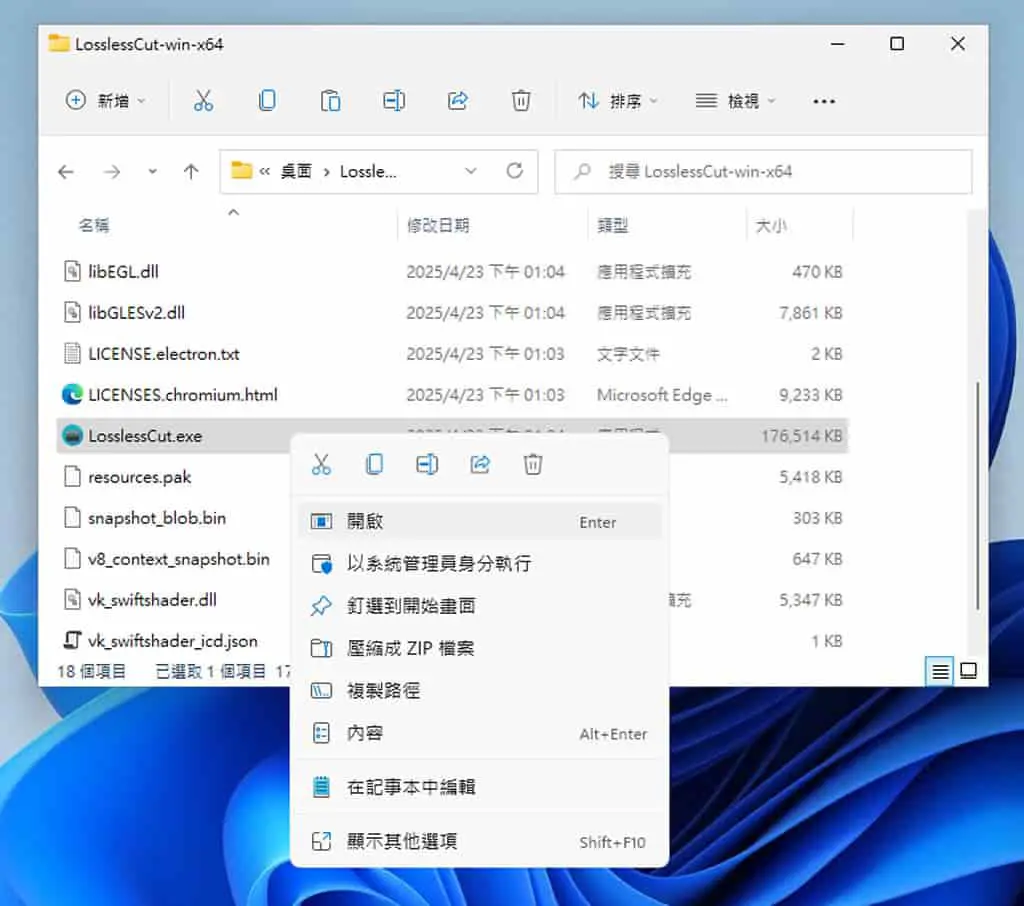Select the vk_swiftshader.dll file
The image size is (1024, 906).
[152, 600]
